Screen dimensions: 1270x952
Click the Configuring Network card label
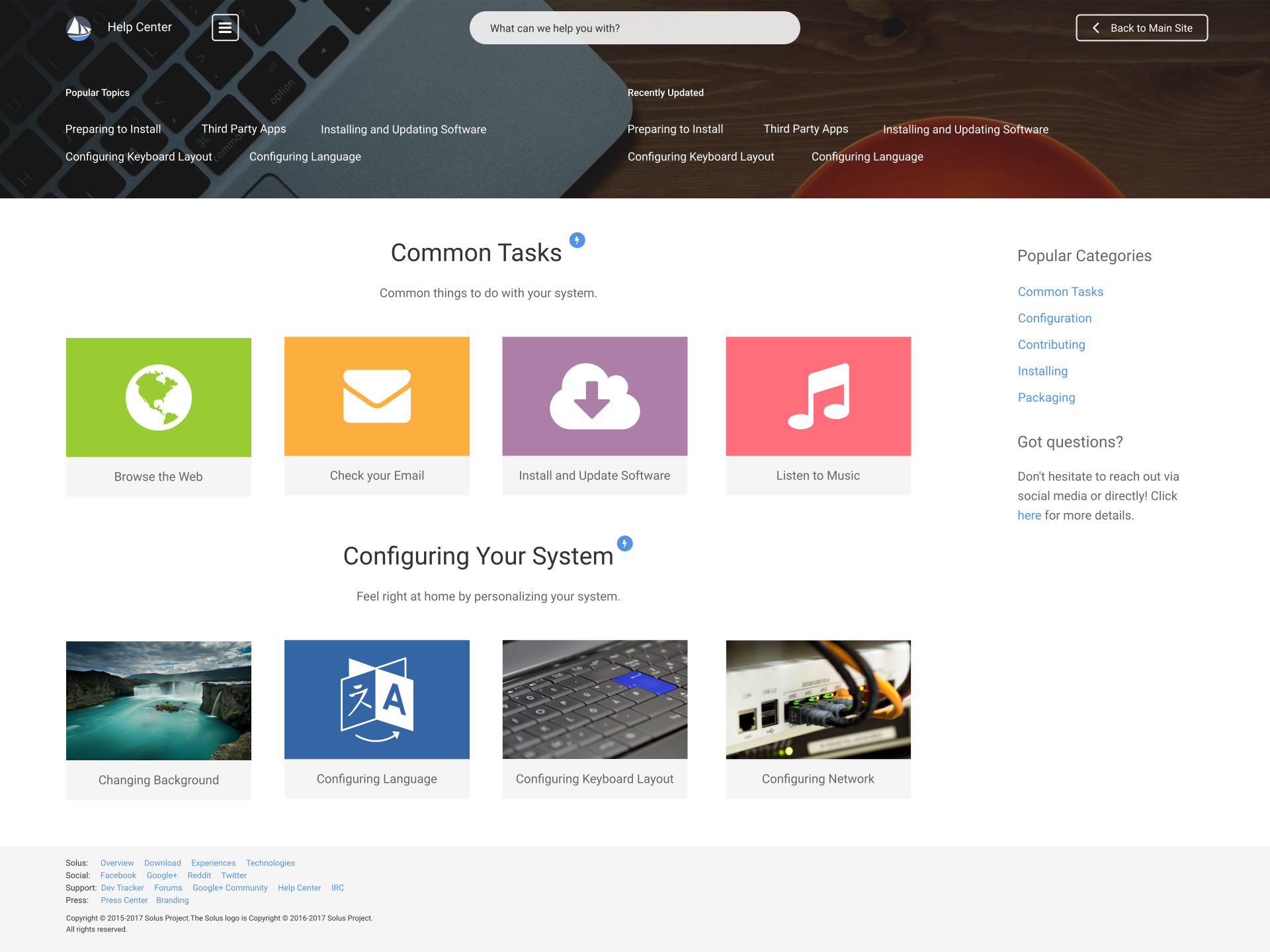[x=818, y=779]
